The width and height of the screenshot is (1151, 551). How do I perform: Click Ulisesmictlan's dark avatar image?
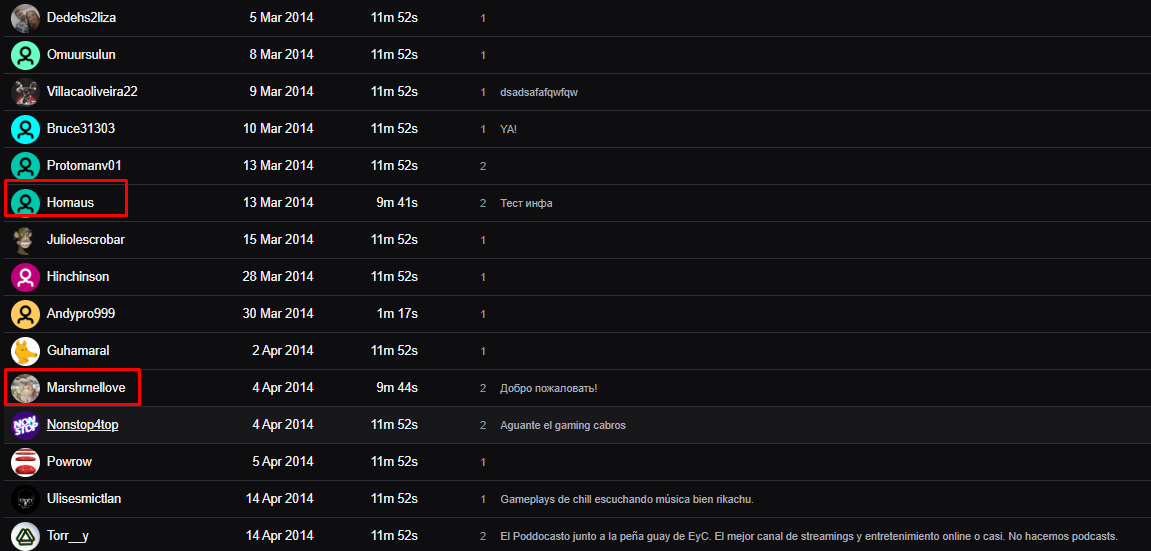26,499
